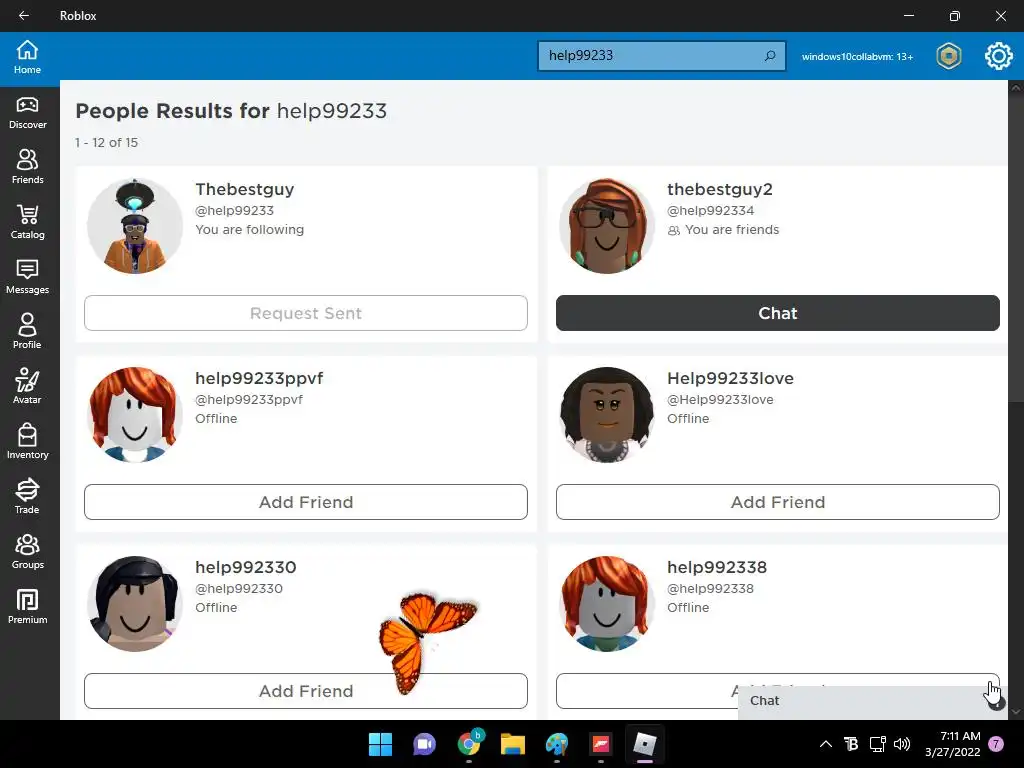Open the Discover section

coord(27,113)
